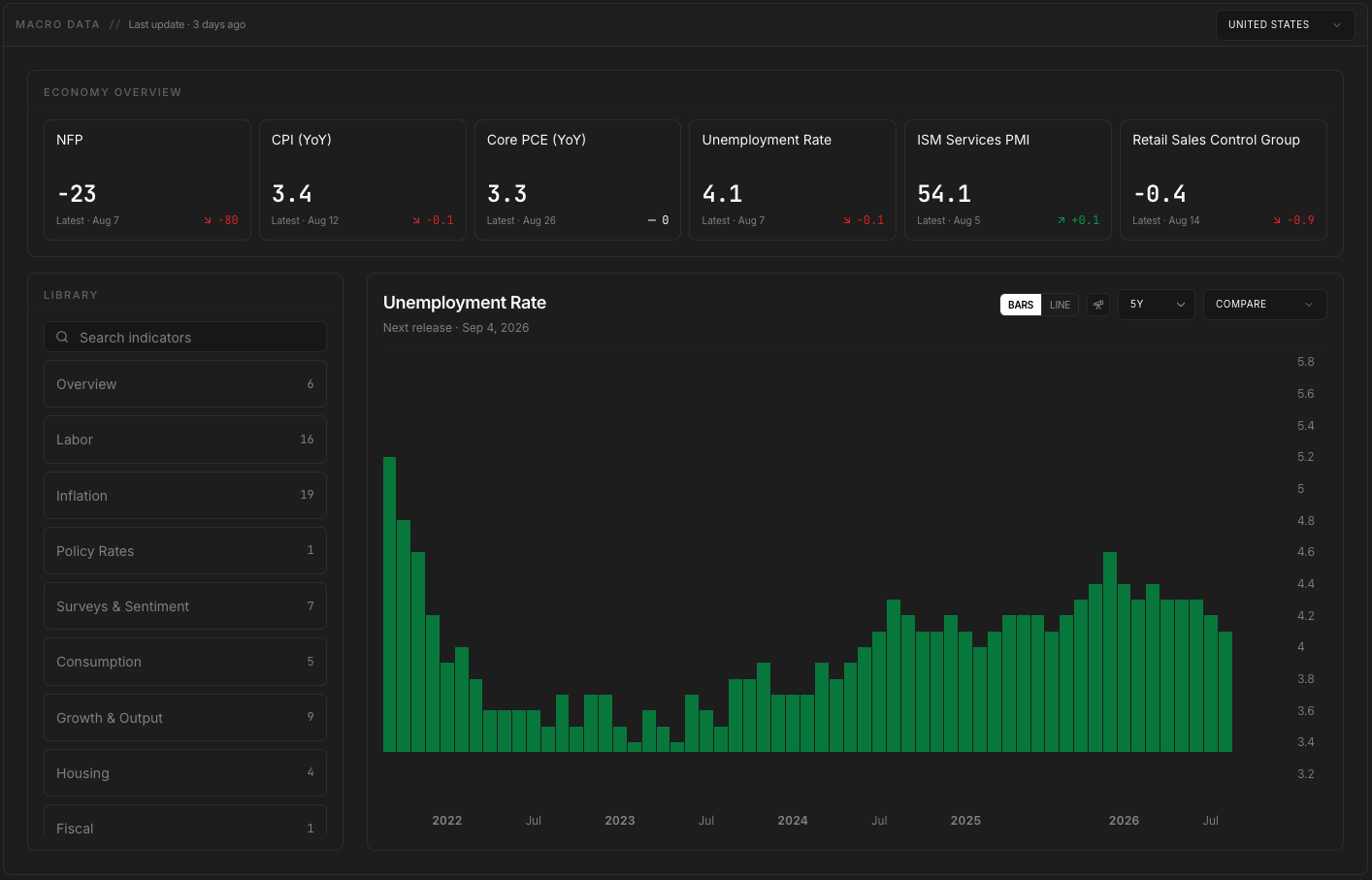Click the 54.1 value on ISM card
This screenshot has height=880, width=1372.
pyautogui.click(x=944, y=194)
